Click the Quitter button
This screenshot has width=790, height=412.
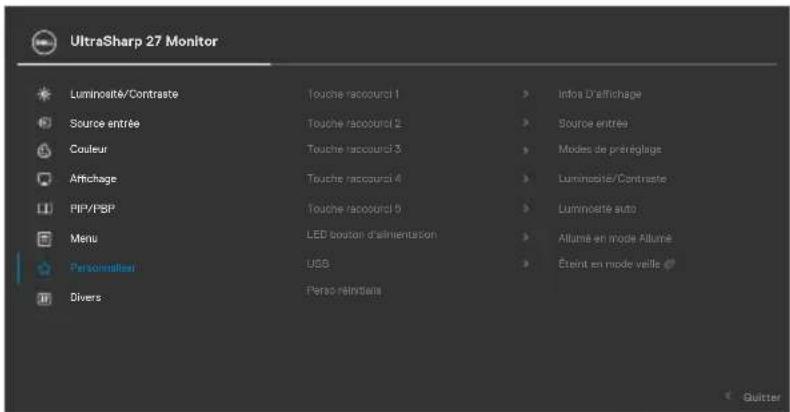point(762,397)
